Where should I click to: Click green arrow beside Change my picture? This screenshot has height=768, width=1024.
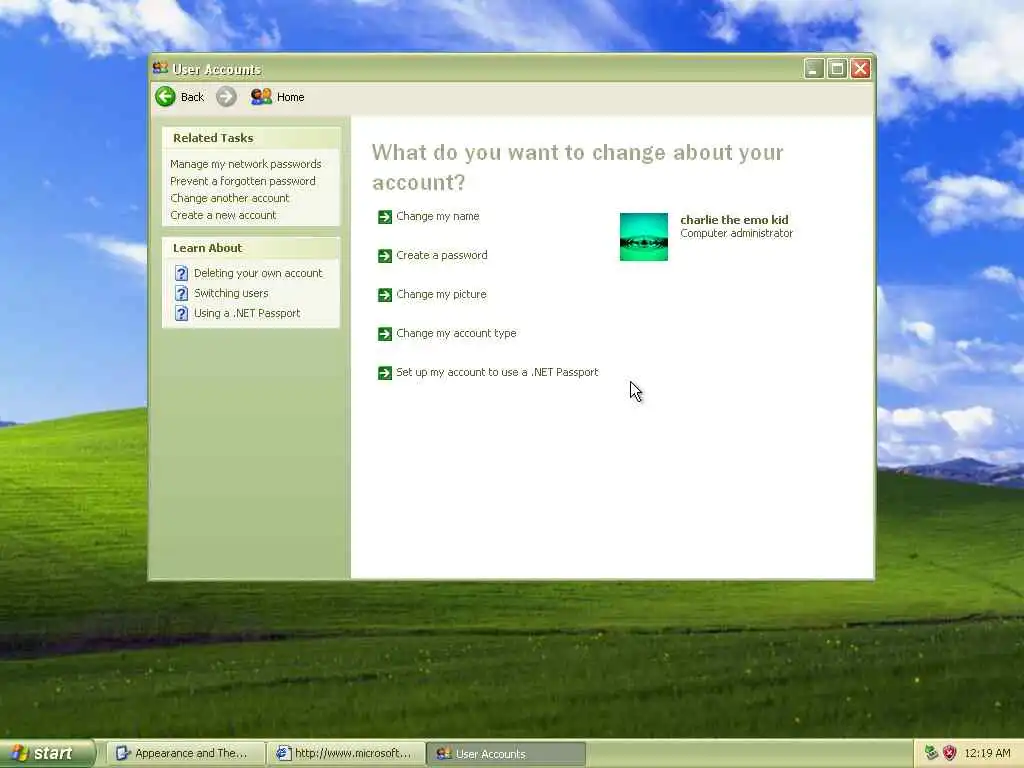(385, 295)
